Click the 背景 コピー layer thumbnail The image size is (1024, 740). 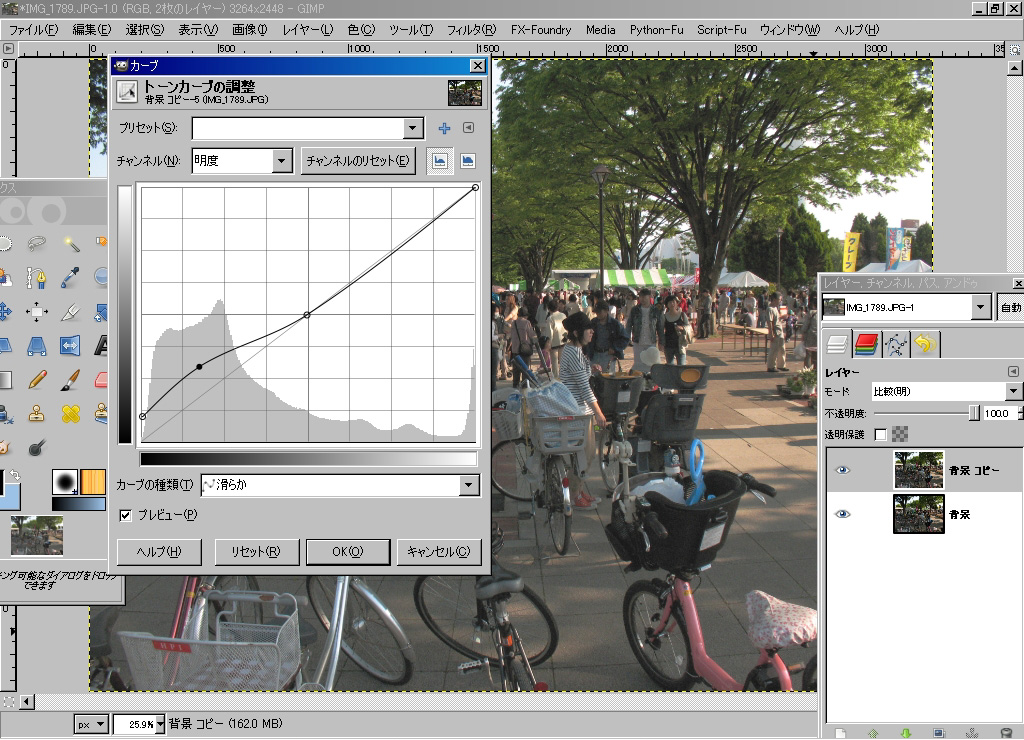[918, 470]
